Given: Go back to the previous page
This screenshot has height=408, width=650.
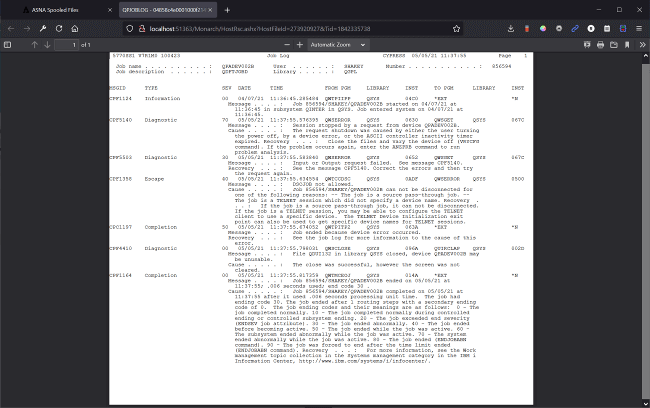Looking at the screenshot, I should click(11, 29).
